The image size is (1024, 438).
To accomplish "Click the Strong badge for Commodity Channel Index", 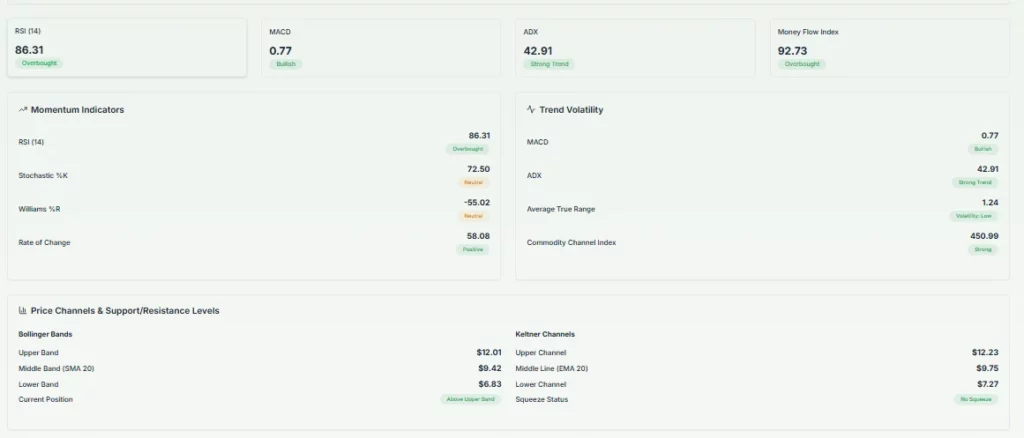I will pos(982,249).
